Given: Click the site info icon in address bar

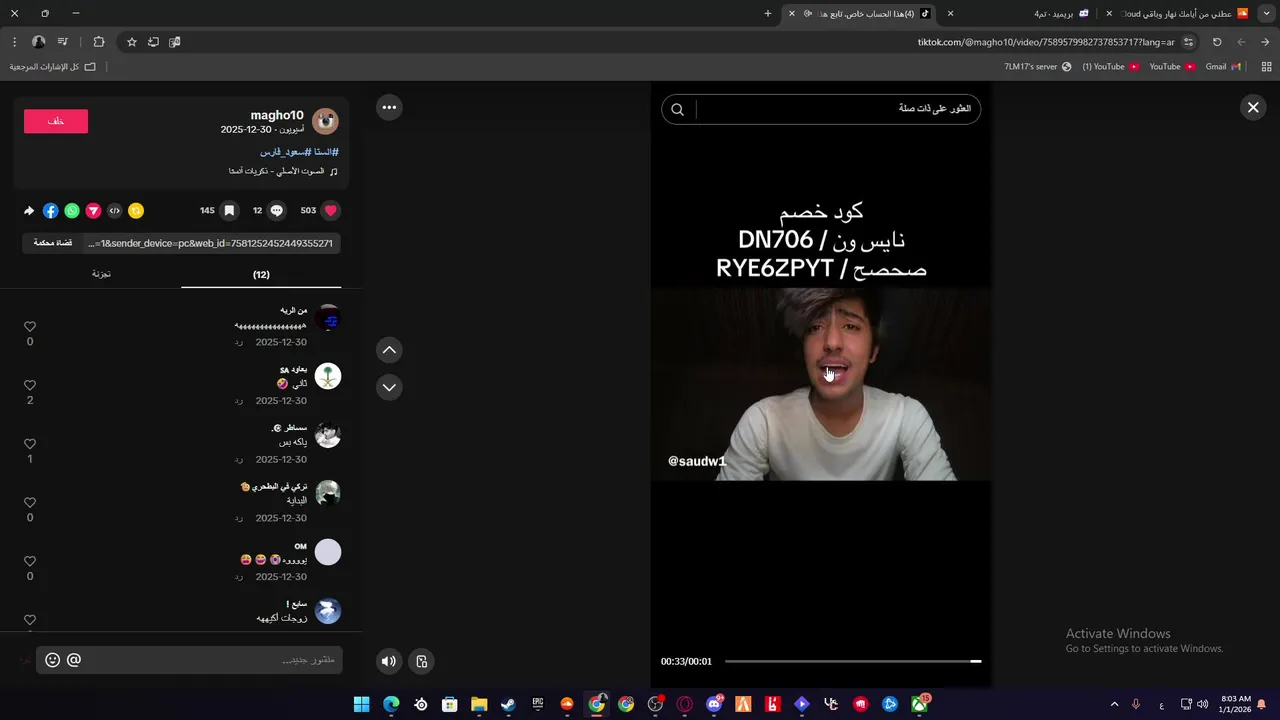Looking at the screenshot, I should [x=1188, y=42].
